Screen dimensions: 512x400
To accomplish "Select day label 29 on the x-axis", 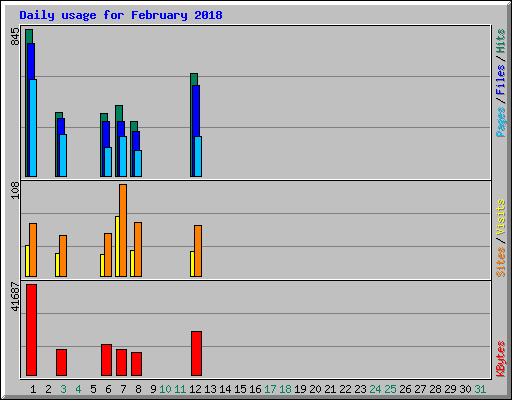I will 450,389.
